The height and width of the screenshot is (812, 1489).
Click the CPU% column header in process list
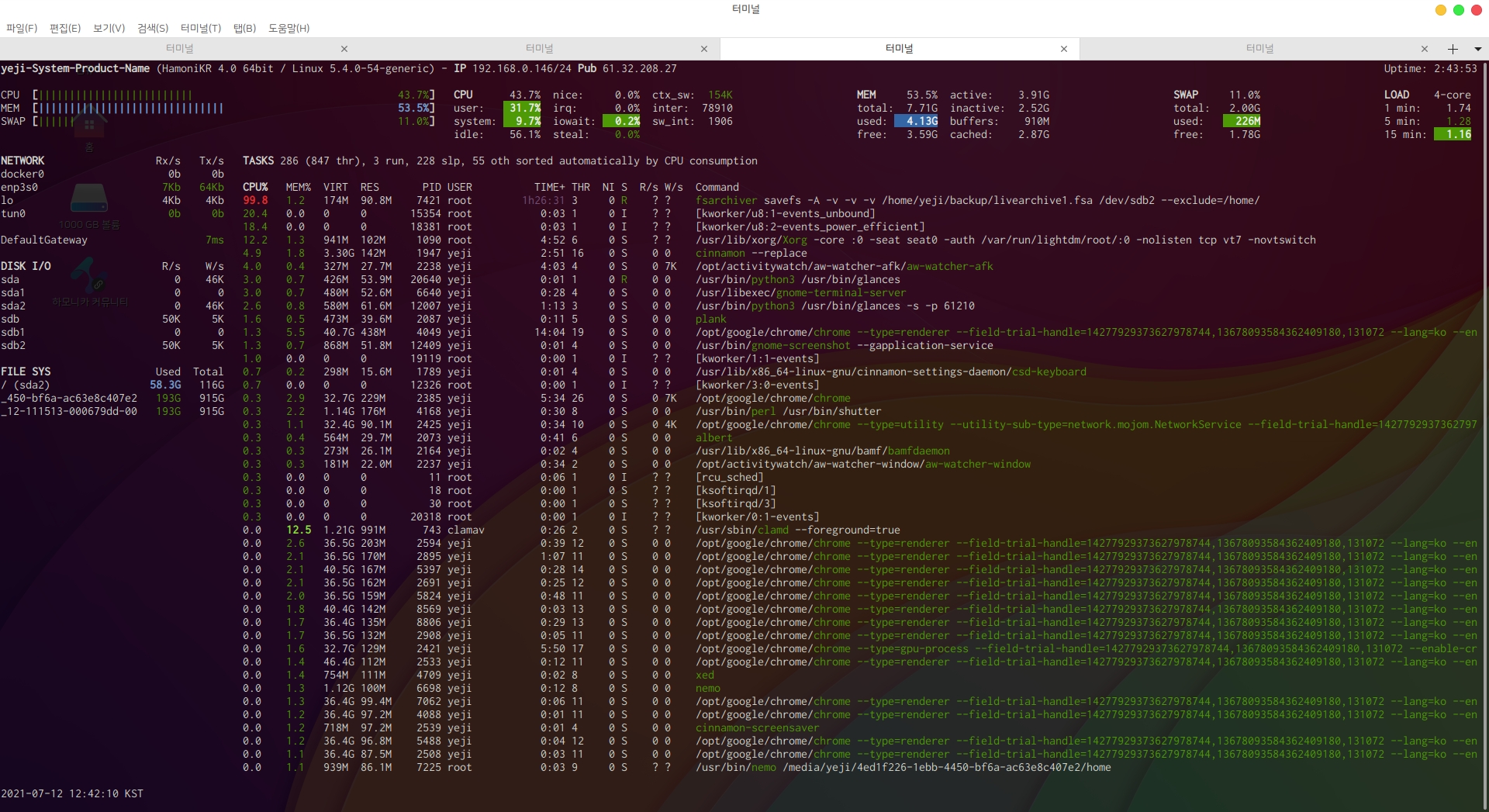pos(255,187)
